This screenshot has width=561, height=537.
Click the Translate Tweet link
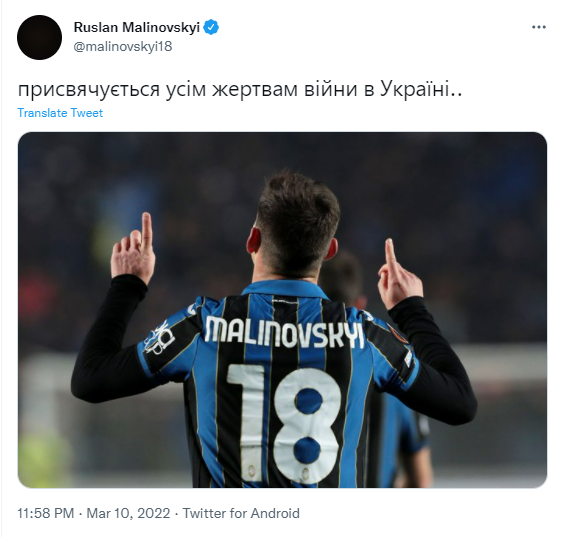coord(60,113)
